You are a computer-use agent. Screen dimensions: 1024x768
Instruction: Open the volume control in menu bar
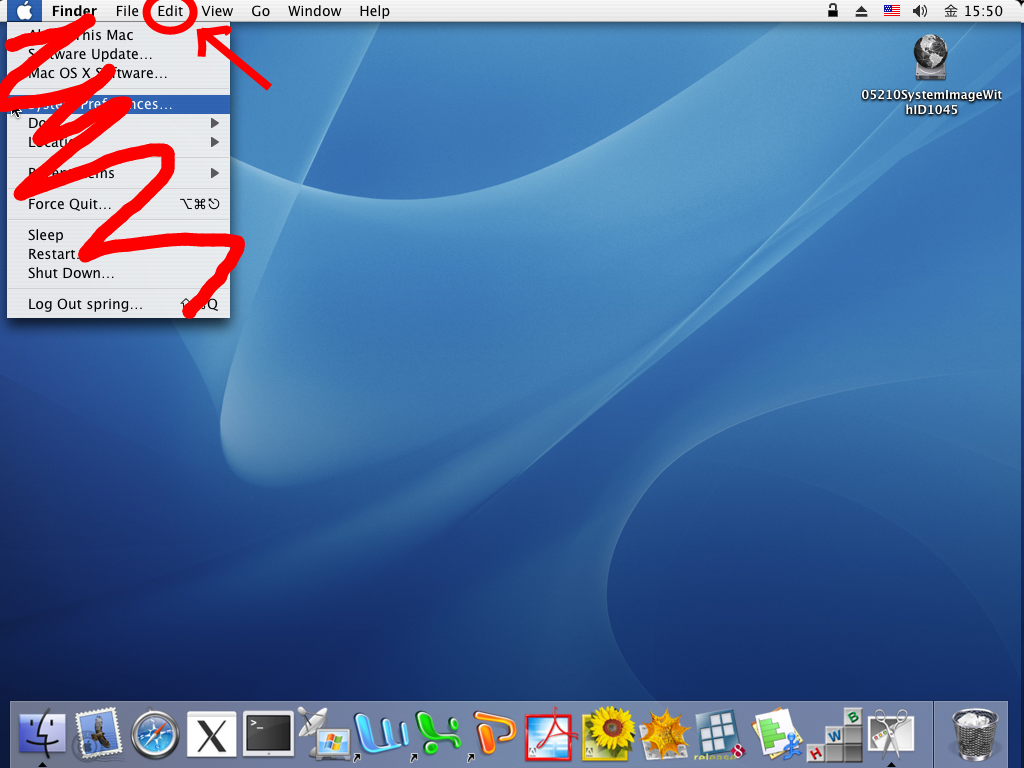coord(920,11)
